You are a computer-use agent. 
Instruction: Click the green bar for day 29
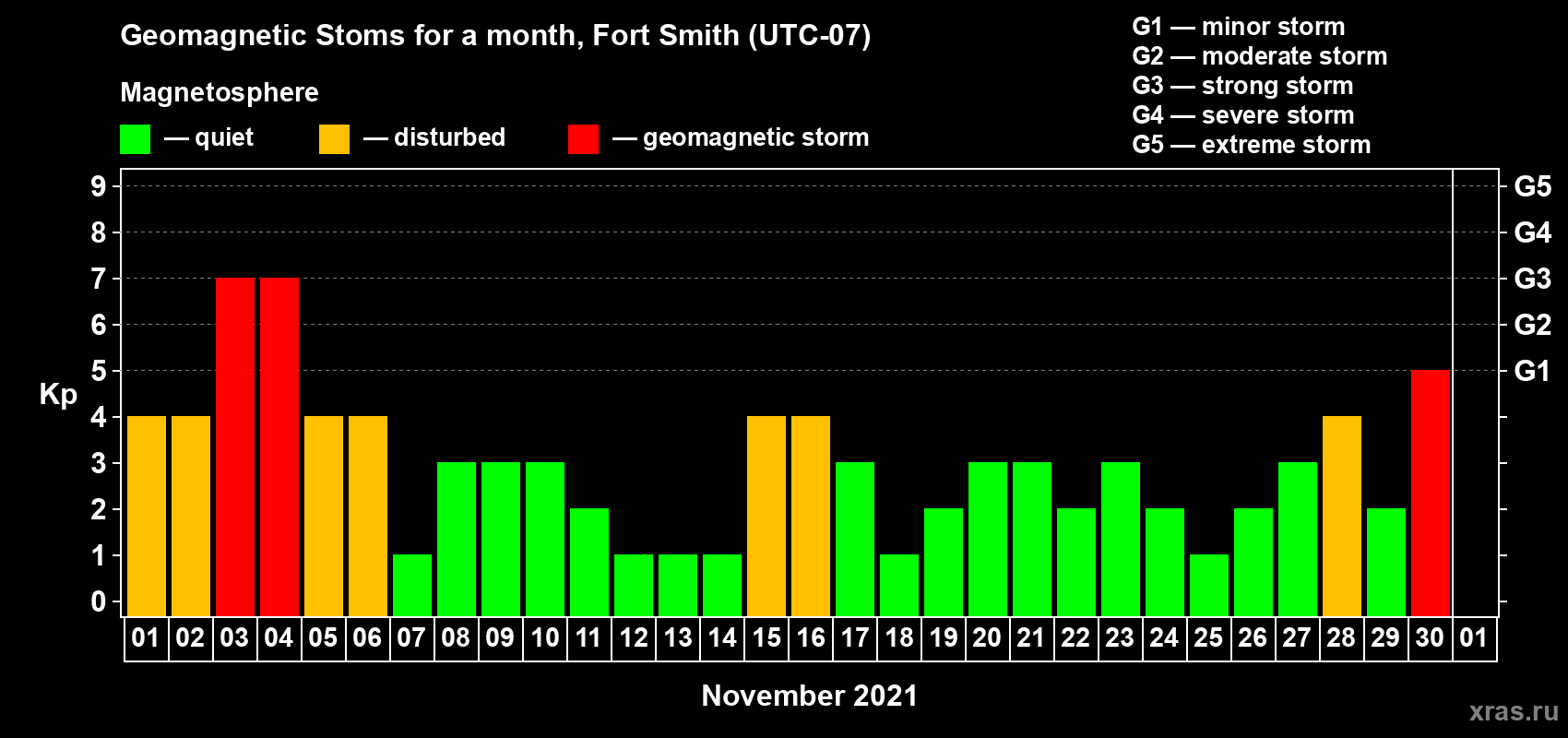tap(1386, 563)
